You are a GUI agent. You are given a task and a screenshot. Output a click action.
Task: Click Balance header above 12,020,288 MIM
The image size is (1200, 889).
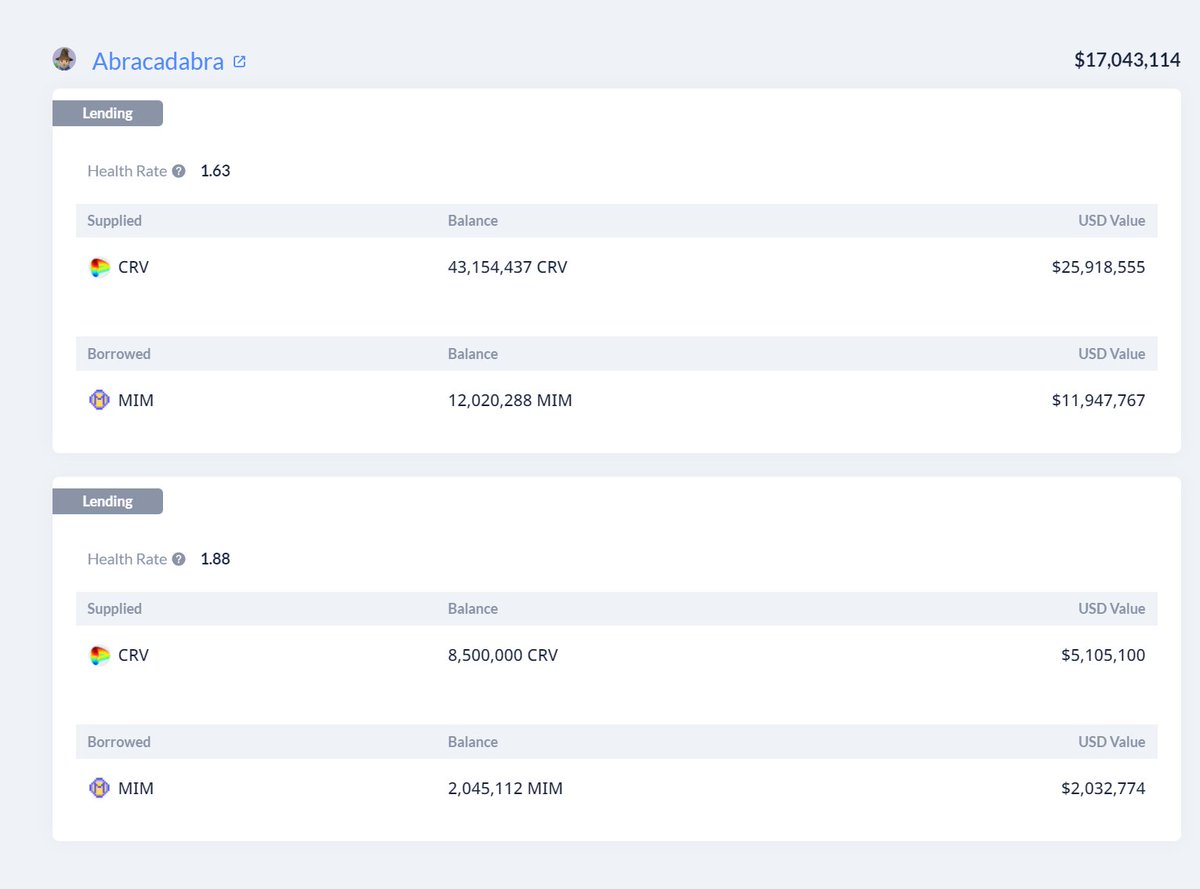[473, 354]
